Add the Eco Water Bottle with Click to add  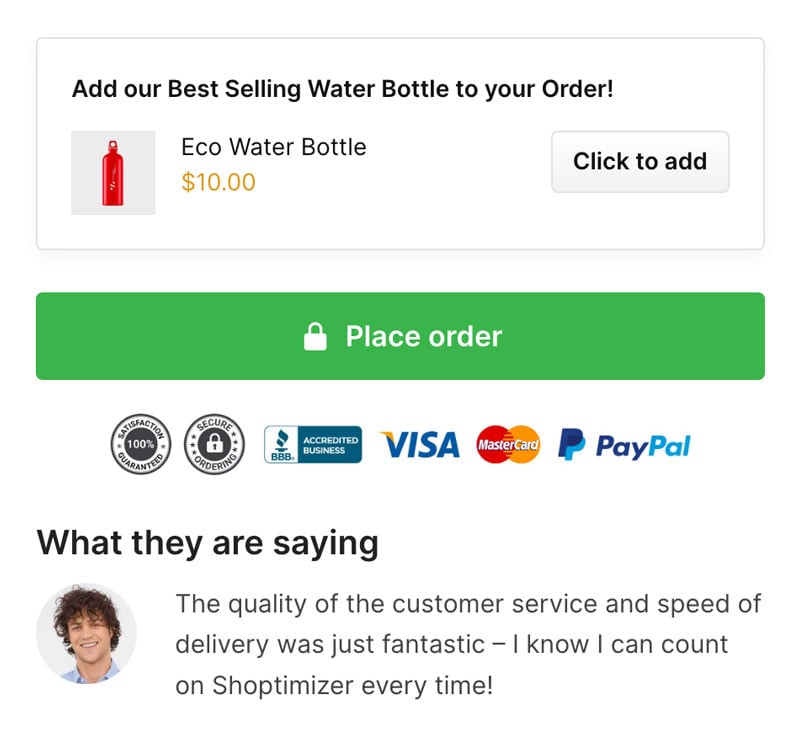tap(640, 162)
